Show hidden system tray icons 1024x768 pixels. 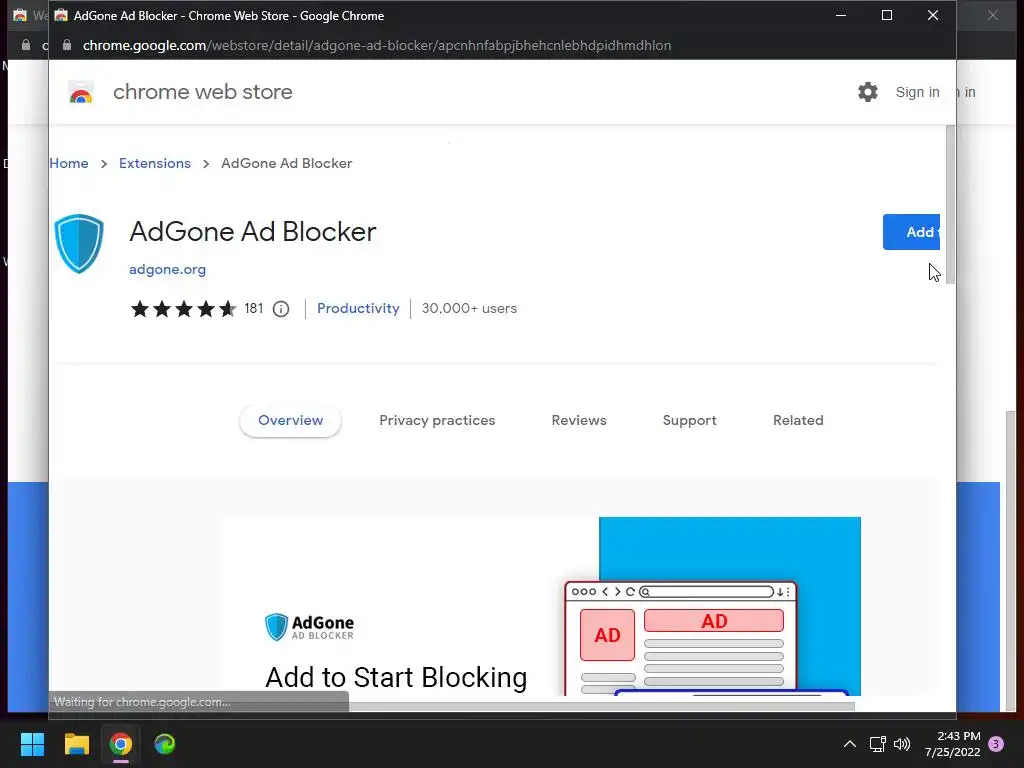pos(850,744)
